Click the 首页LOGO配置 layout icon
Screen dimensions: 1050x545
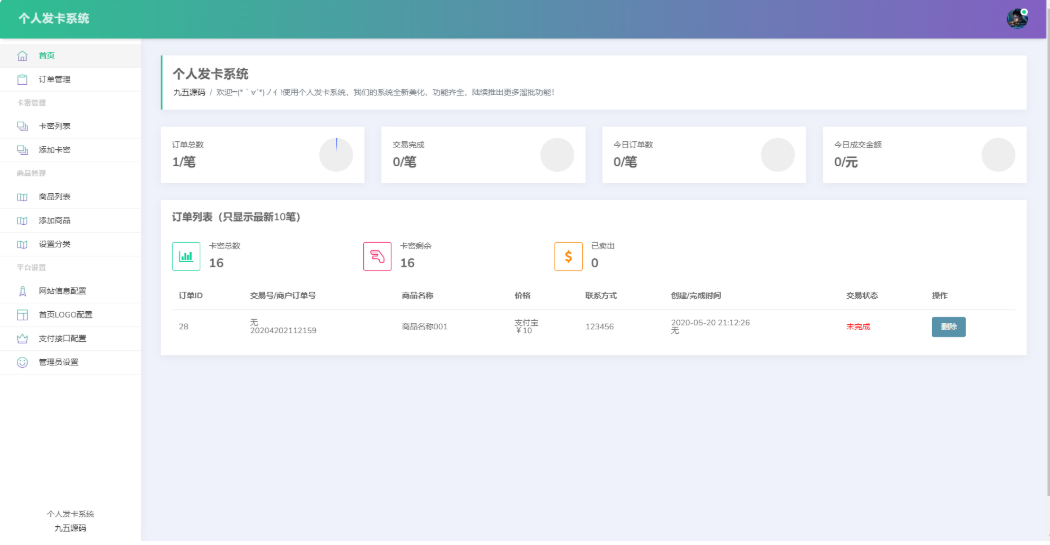(x=22, y=315)
